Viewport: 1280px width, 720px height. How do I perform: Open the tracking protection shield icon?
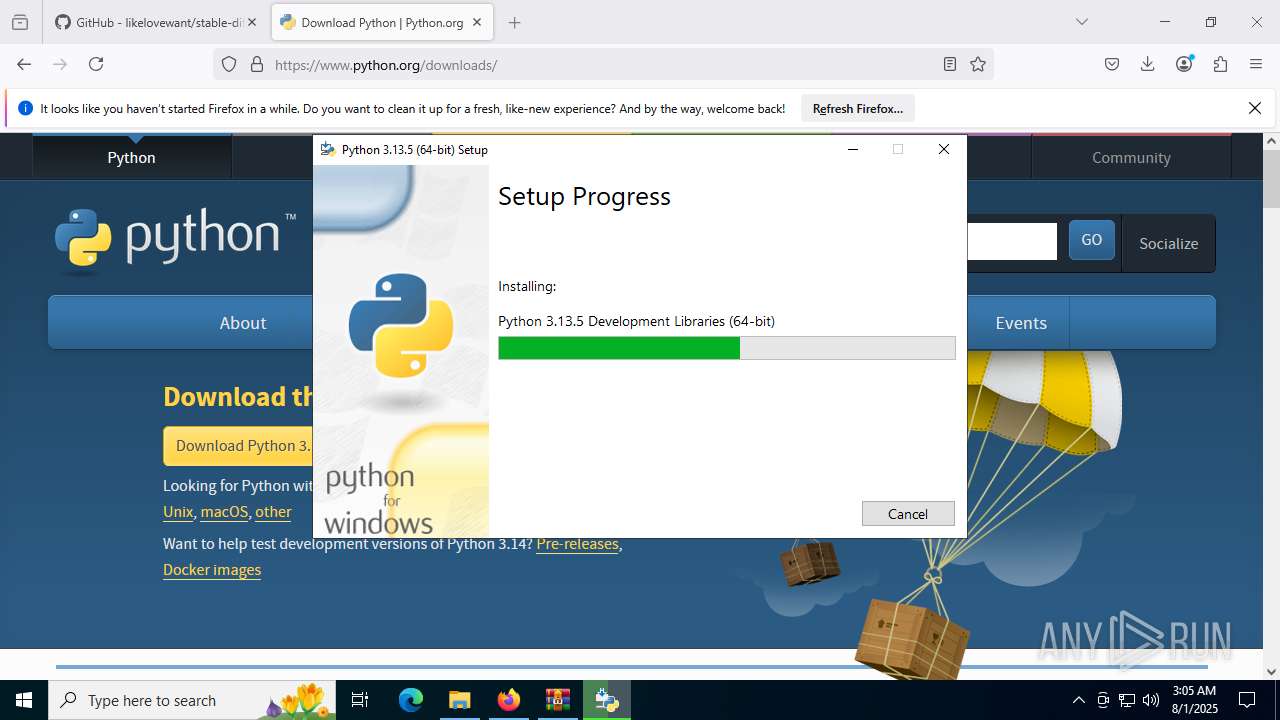229,64
